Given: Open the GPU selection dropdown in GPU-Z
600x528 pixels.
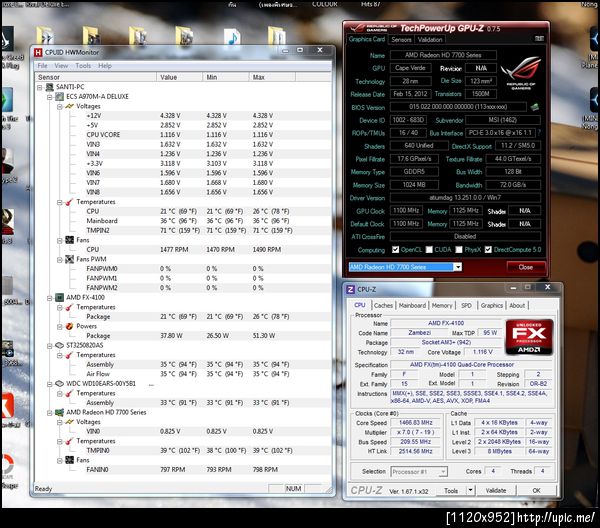Looking at the screenshot, I should (x=458, y=267).
